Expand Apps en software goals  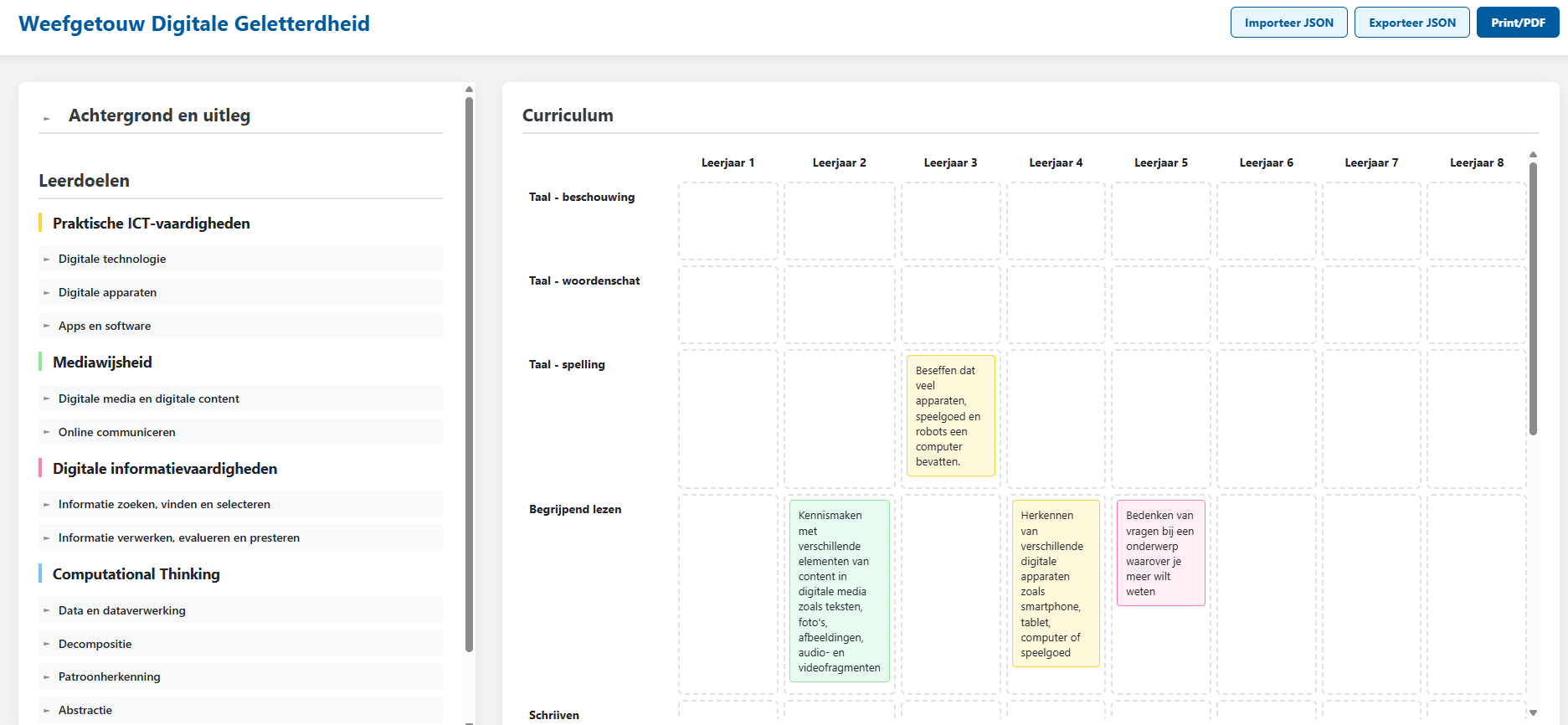point(240,326)
